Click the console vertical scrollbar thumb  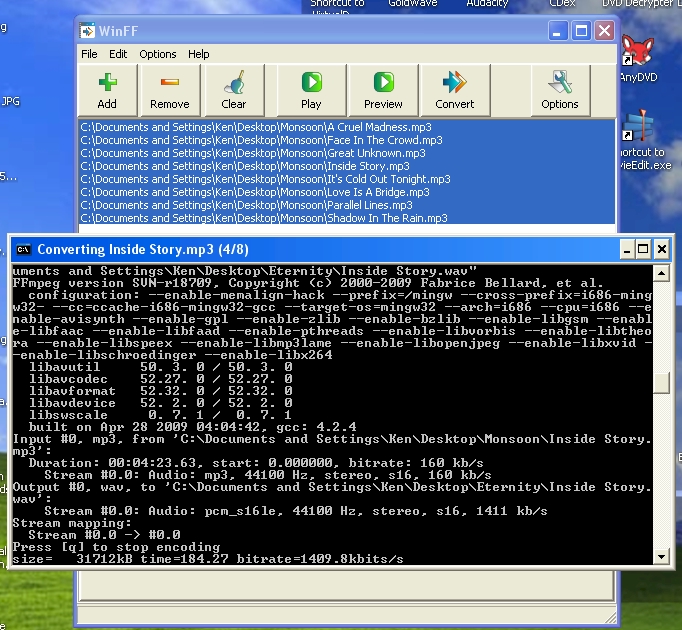click(x=662, y=382)
